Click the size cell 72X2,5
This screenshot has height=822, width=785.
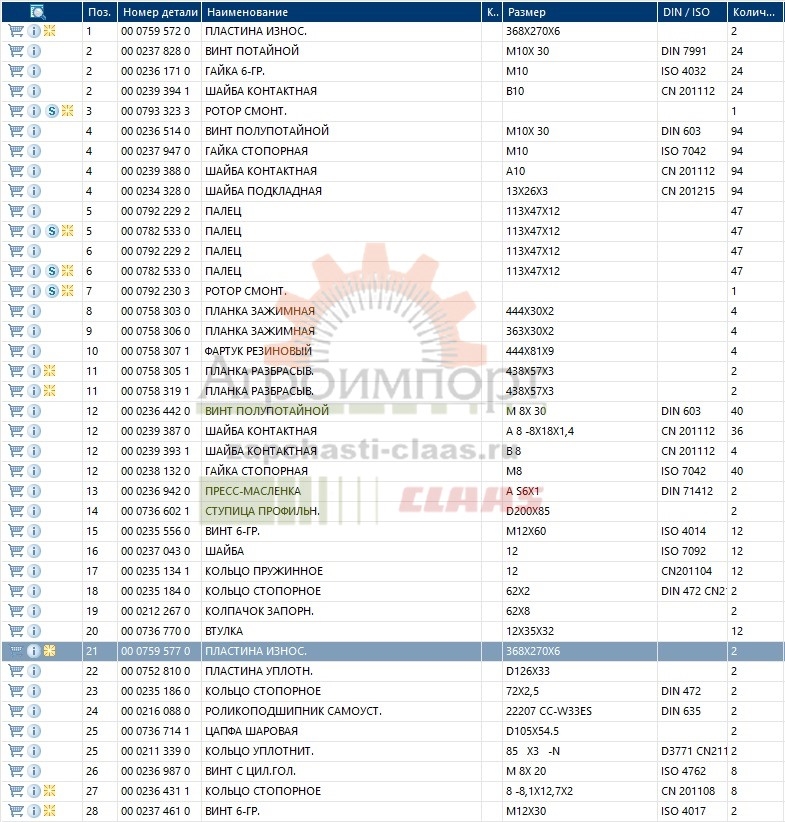(522, 691)
